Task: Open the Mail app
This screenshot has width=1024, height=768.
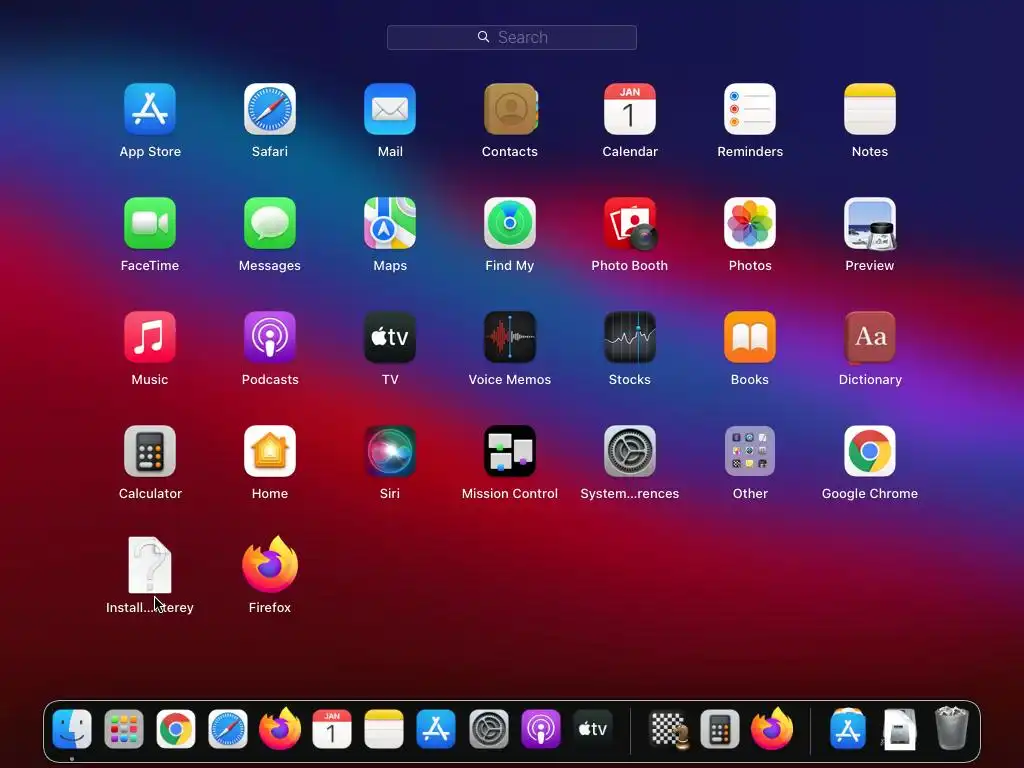Action: [x=390, y=109]
